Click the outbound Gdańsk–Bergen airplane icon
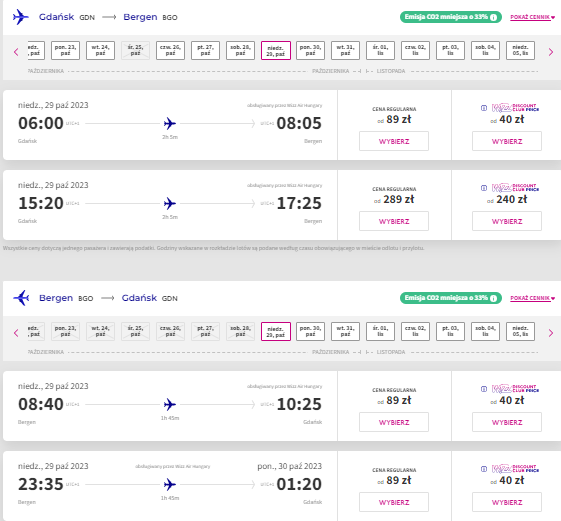This screenshot has height=521, width=561. click(20, 17)
